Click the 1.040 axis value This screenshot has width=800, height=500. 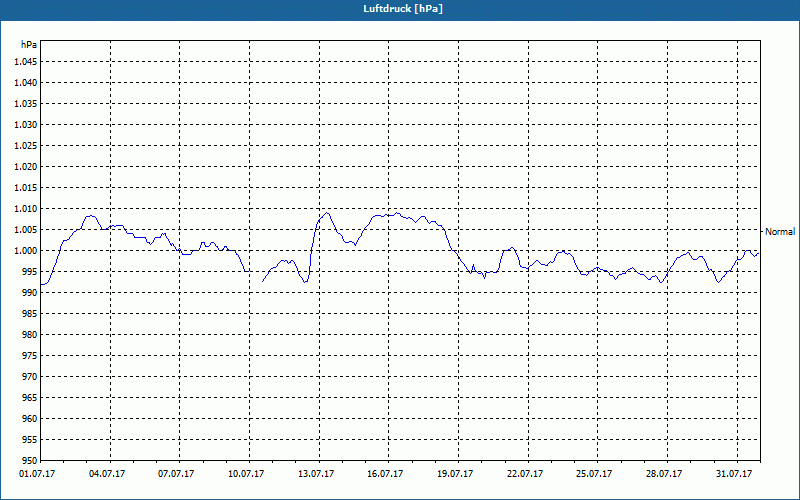point(27,83)
